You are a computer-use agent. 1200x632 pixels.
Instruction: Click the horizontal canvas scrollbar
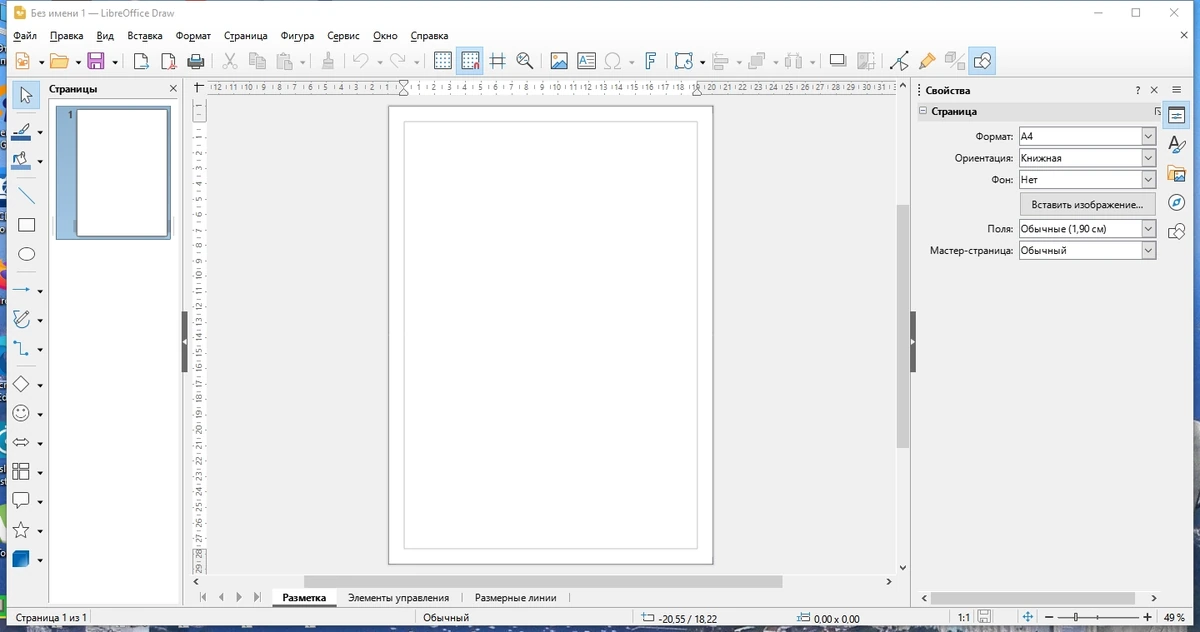[x=542, y=581]
